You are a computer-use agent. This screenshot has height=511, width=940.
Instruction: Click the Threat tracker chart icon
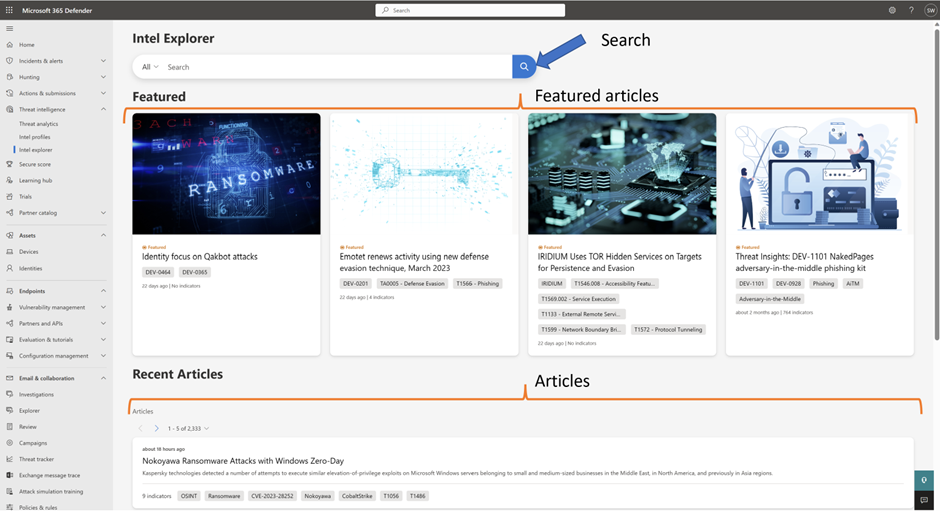click(10, 459)
